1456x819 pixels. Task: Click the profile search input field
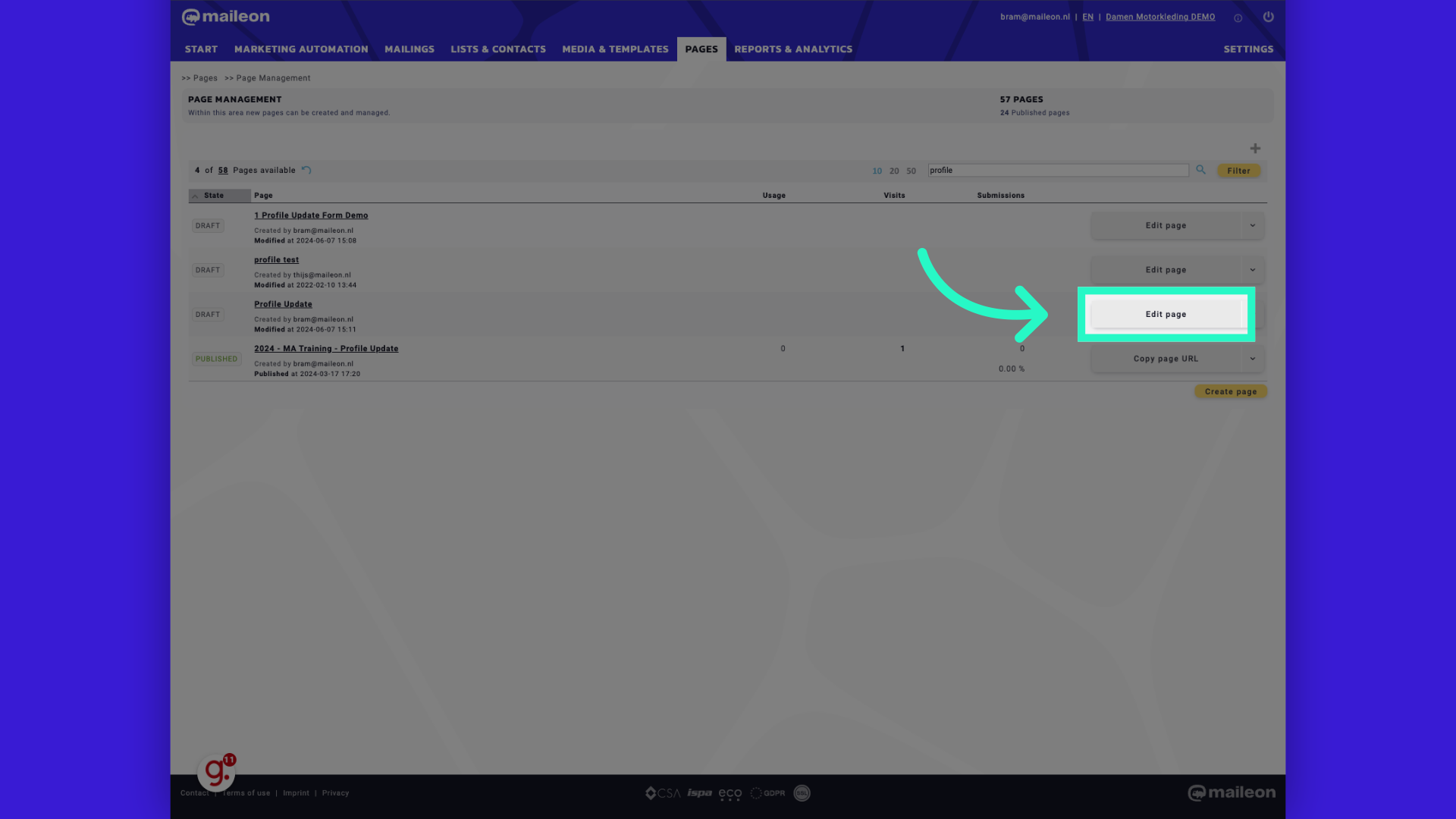click(1058, 170)
